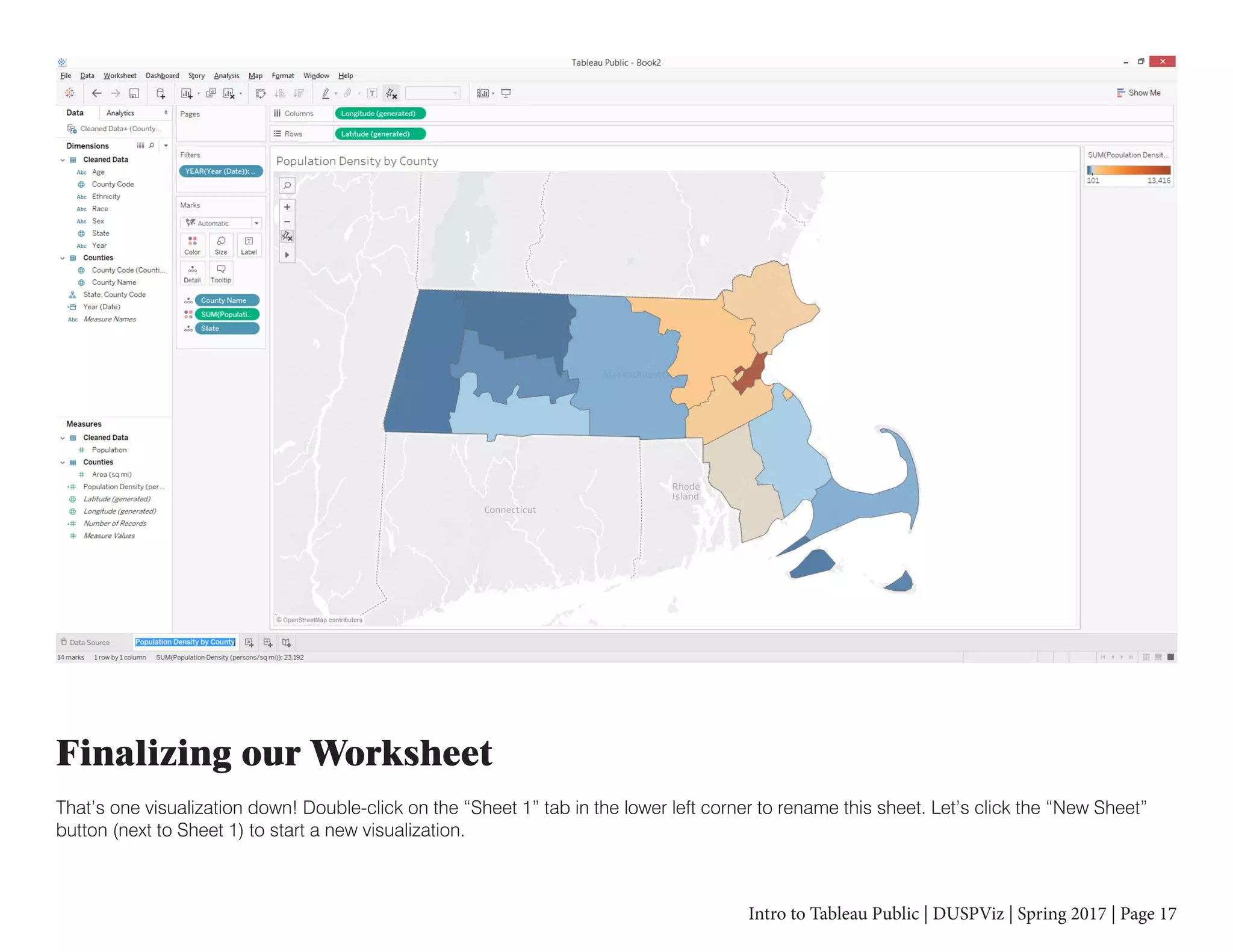Click the Highlight pen toolbar icon

point(326,93)
